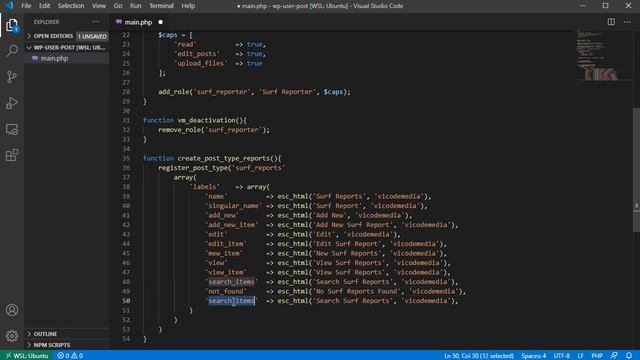Open the Manage gear menu
This screenshot has width=640, height=360.
click(x=12, y=336)
